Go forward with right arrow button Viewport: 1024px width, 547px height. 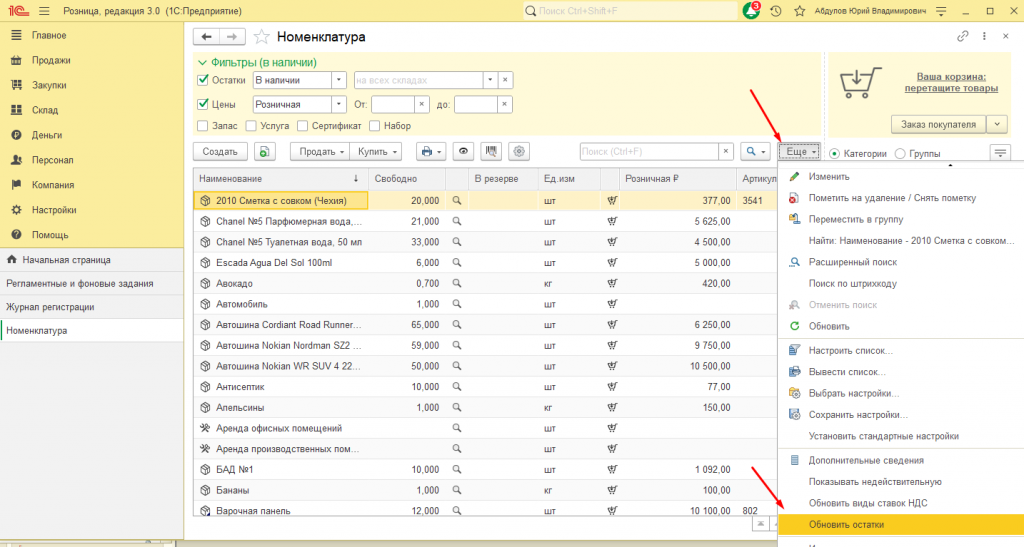pyautogui.click(x=232, y=37)
